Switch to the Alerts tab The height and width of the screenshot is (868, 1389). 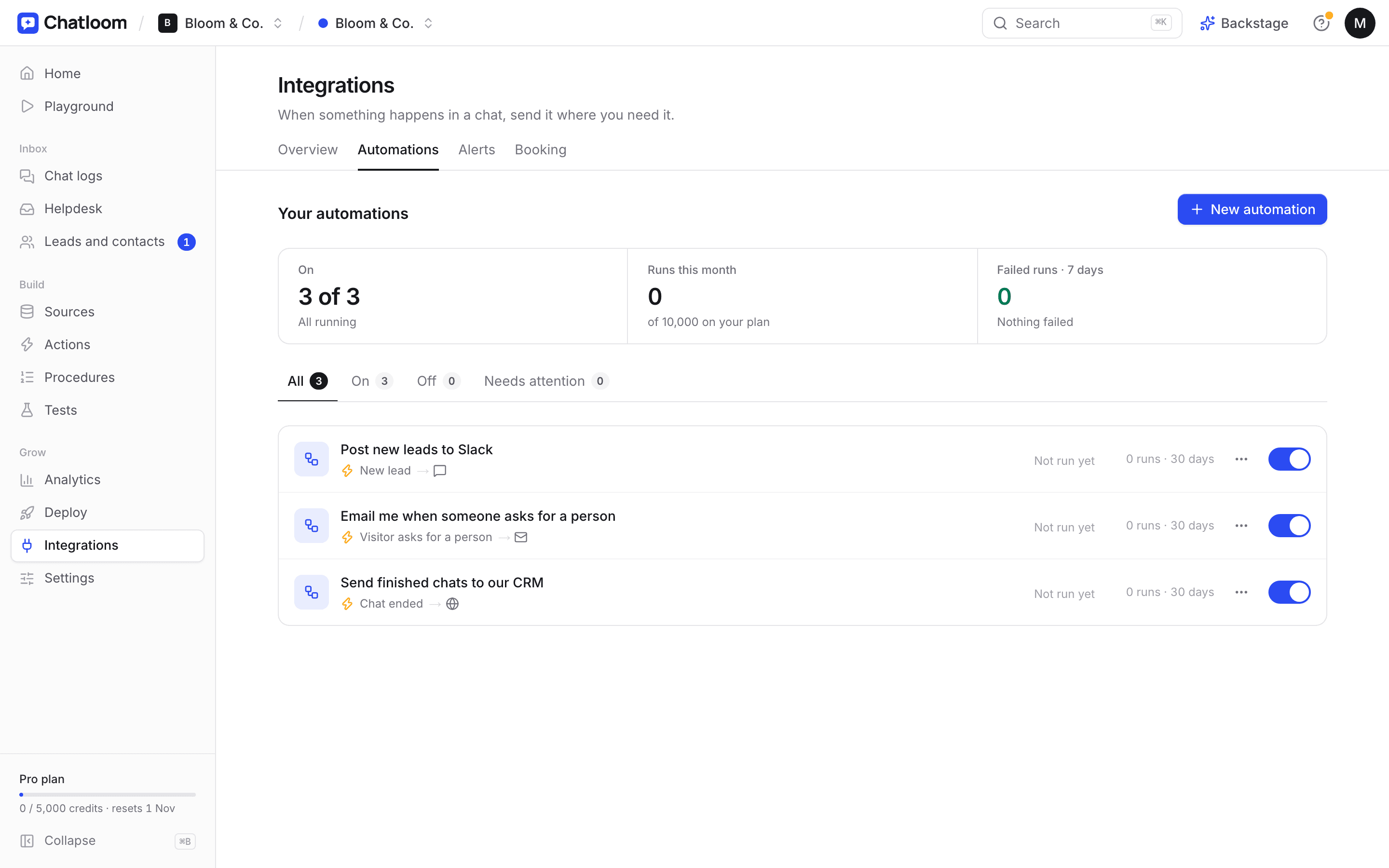pyautogui.click(x=477, y=150)
